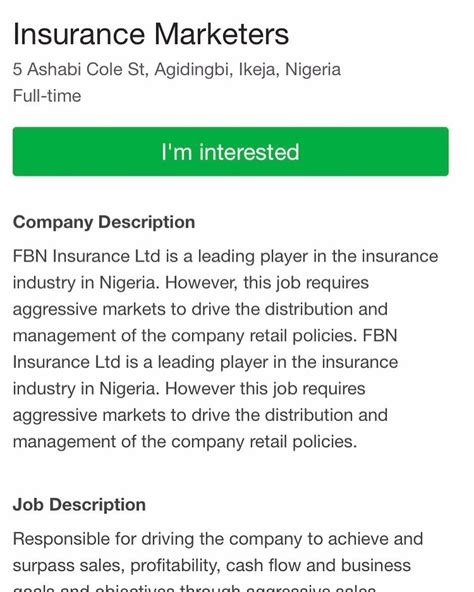Click the Full-time employment type label
The height and width of the screenshot is (592, 474).
[x=47, y=96]
